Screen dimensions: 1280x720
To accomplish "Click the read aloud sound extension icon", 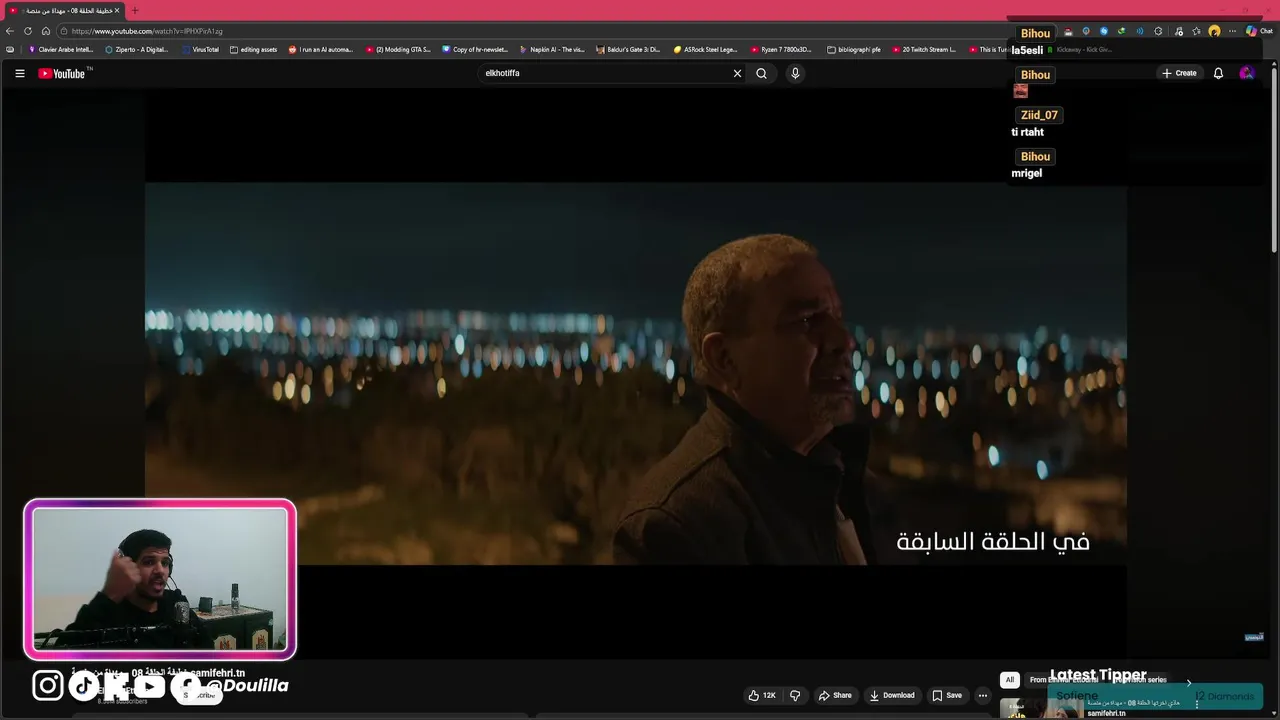I will (1140, 31).
